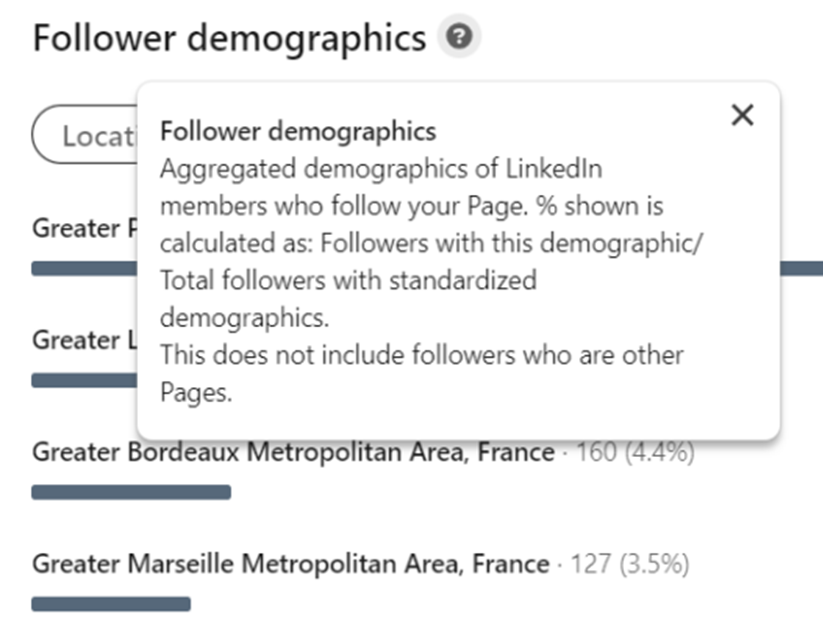The height and width of the screenshot is (633, 823).
Task: Expand the demographics category selector
Action: 85,133
